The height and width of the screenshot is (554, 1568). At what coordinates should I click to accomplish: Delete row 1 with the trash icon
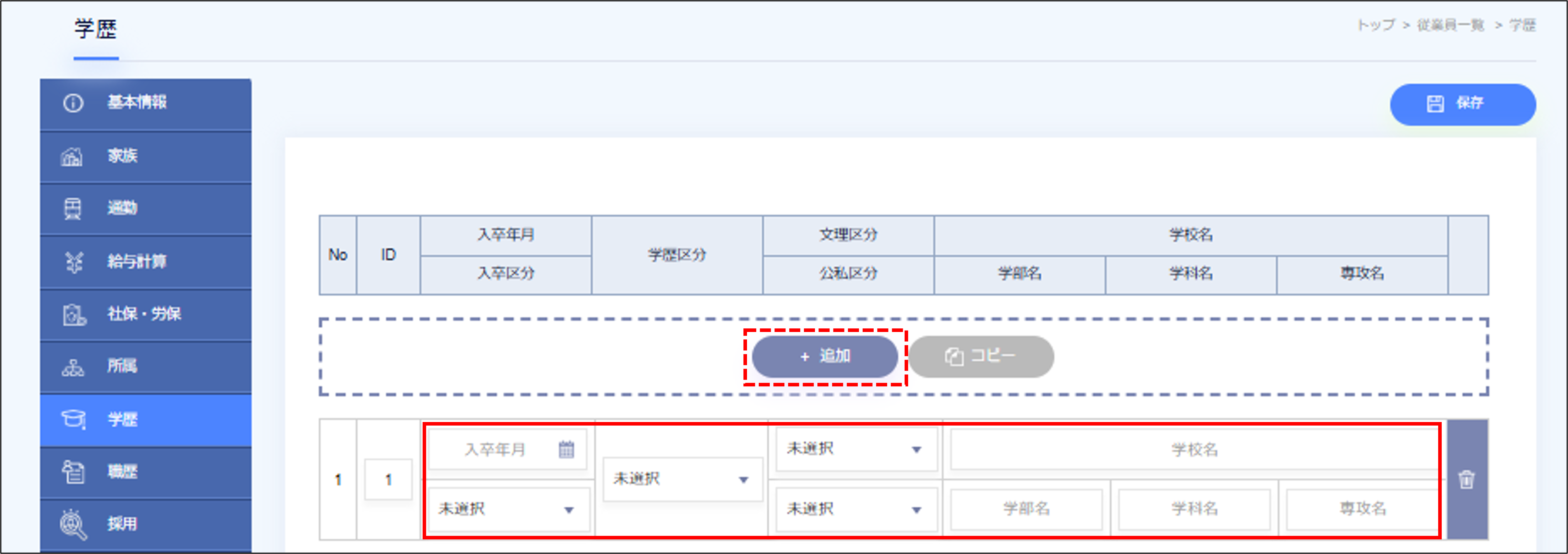(x=1466, y=480)
